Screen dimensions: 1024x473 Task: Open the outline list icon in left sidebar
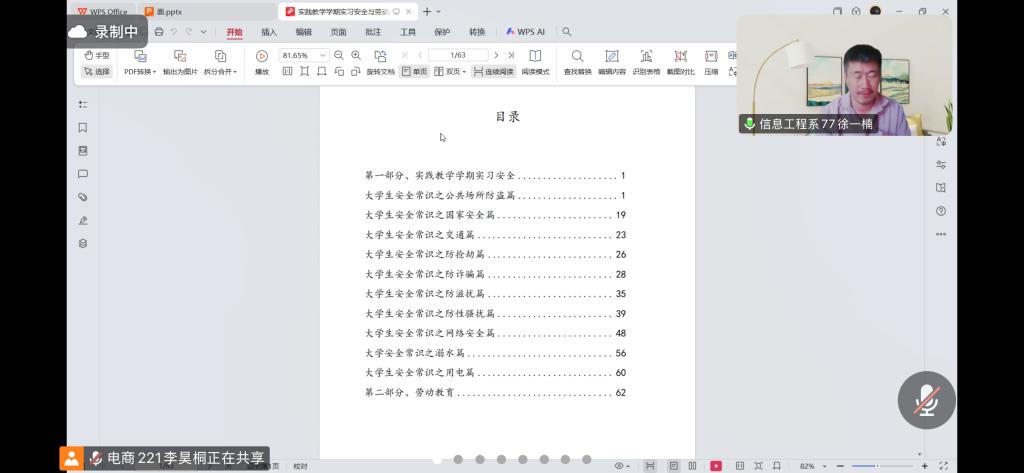tap(83, 104)
